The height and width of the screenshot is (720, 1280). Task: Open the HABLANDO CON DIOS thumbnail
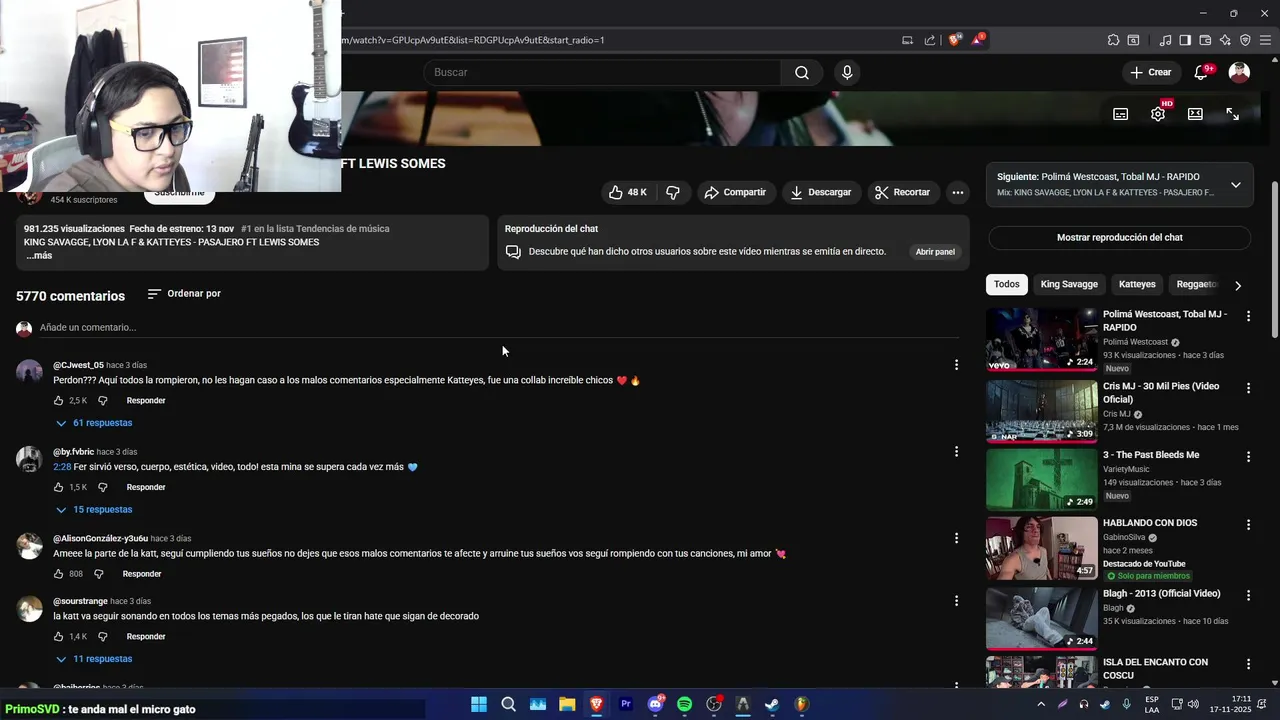(1042, 548)
